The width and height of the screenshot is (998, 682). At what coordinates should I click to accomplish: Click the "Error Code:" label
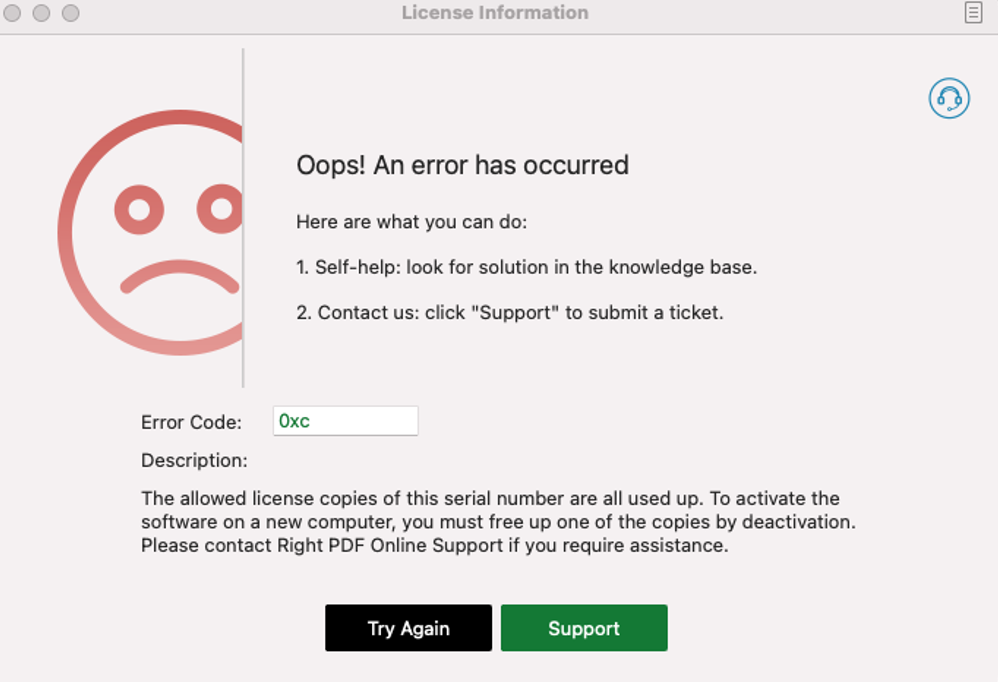coord(192,422)
